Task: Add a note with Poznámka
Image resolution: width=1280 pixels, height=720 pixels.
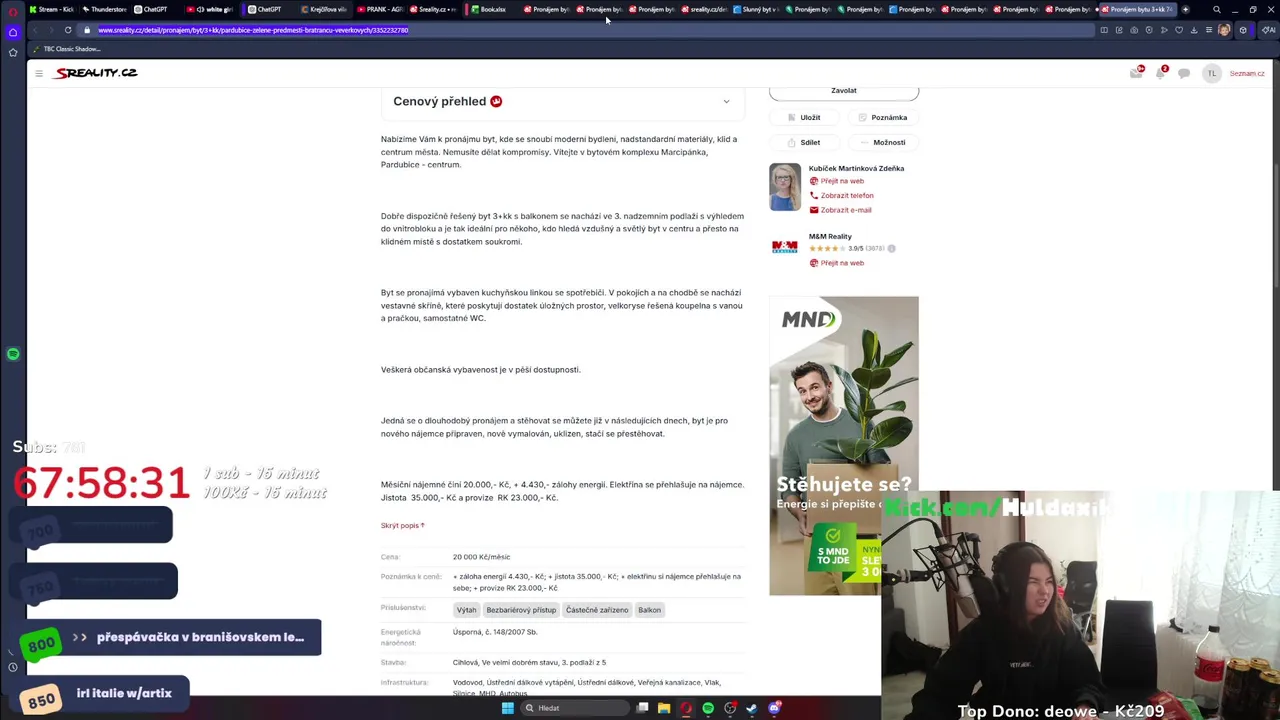Action: 882,117
